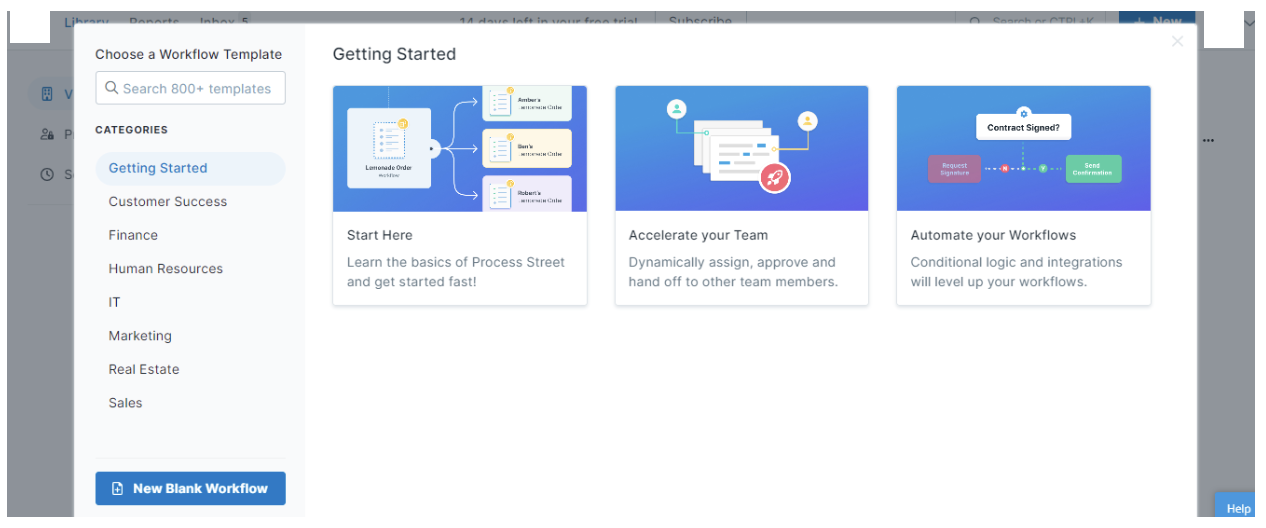
Task: Open Accelerate your Team thumbnail
Action: click(x=742, y=148)
